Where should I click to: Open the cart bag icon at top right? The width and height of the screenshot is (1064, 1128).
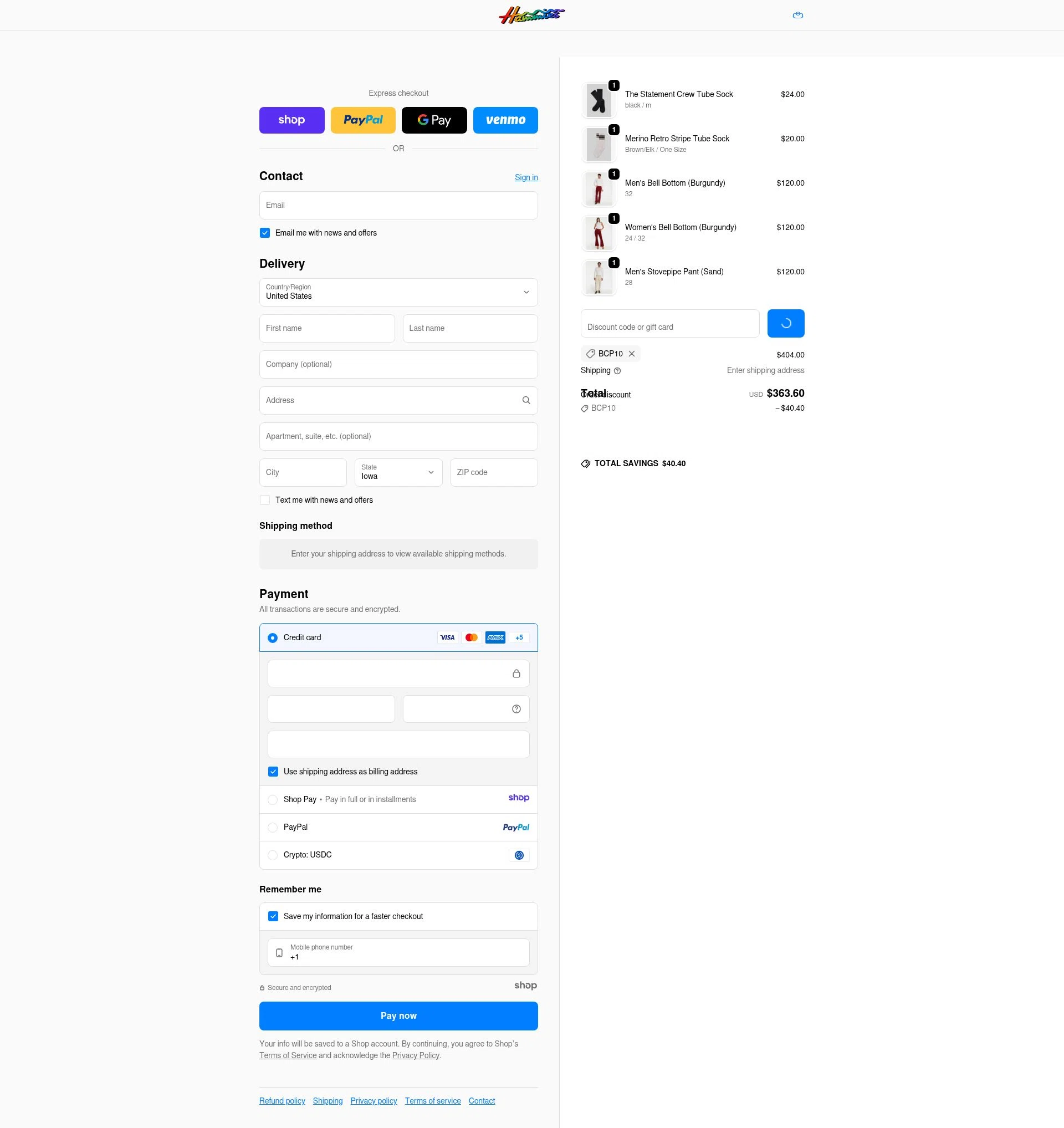click(x=797, y=15)
